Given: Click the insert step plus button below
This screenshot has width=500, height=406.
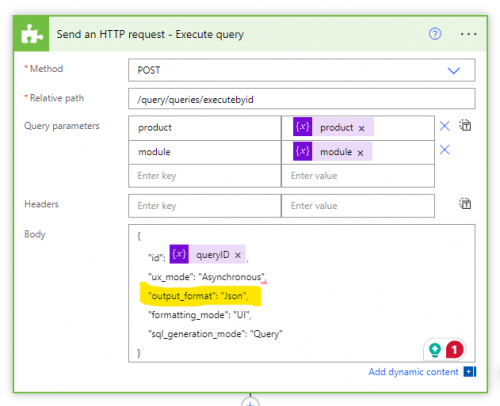Looking at the screenshot, I should (250, 402).
